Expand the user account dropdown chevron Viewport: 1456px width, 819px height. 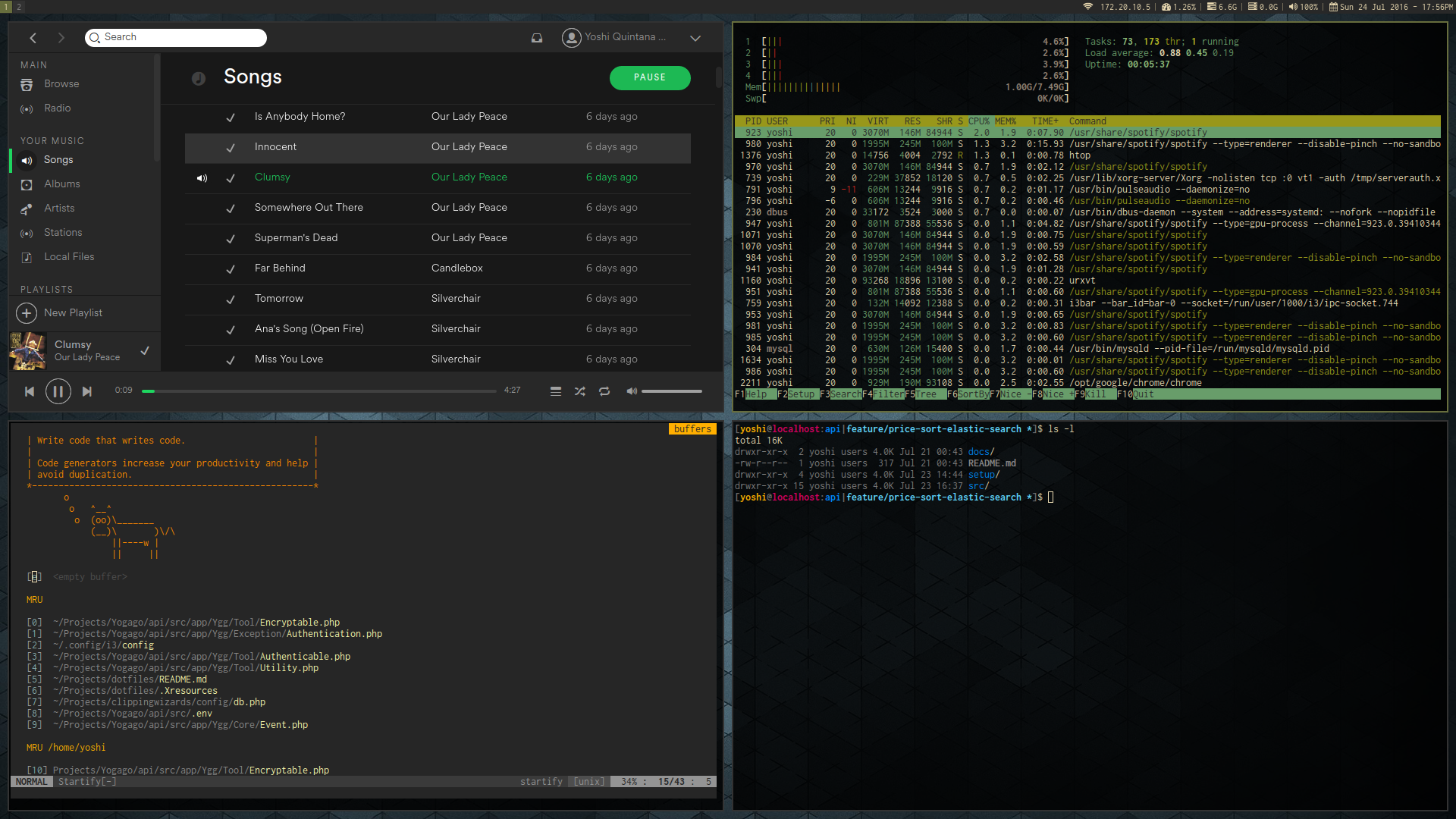[695, 38]
